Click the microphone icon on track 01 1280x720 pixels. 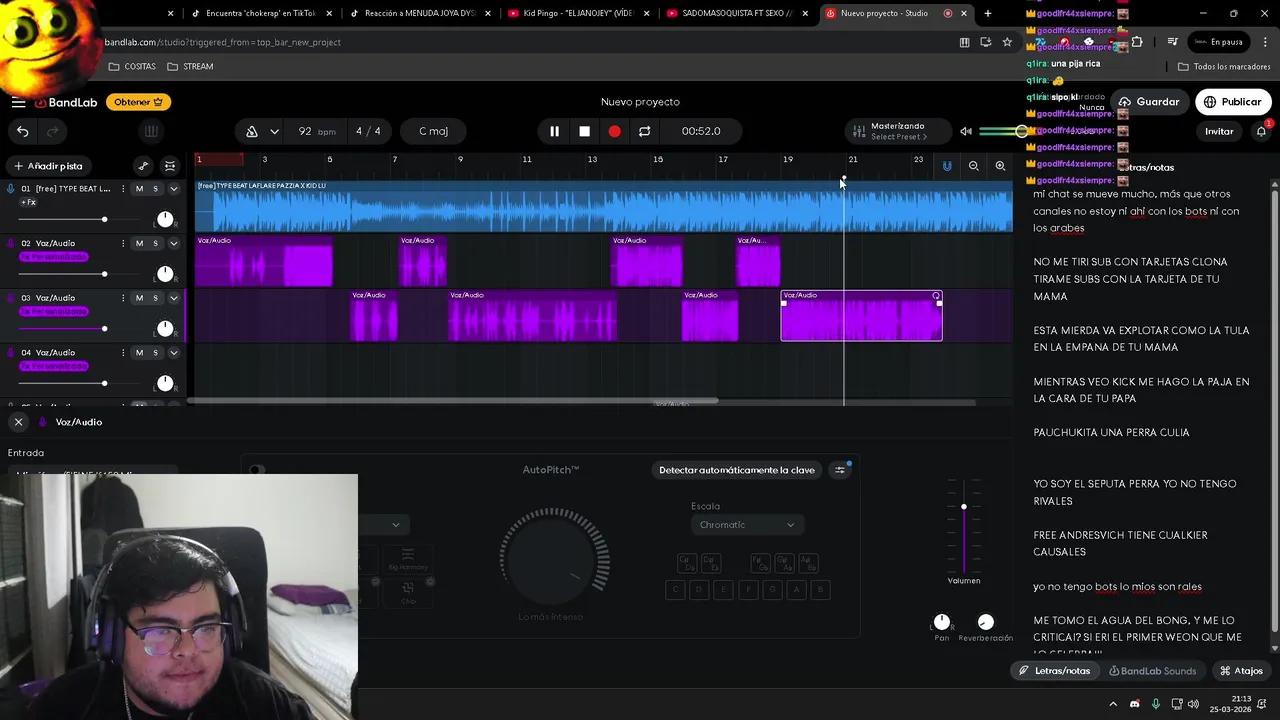[11, 189]
